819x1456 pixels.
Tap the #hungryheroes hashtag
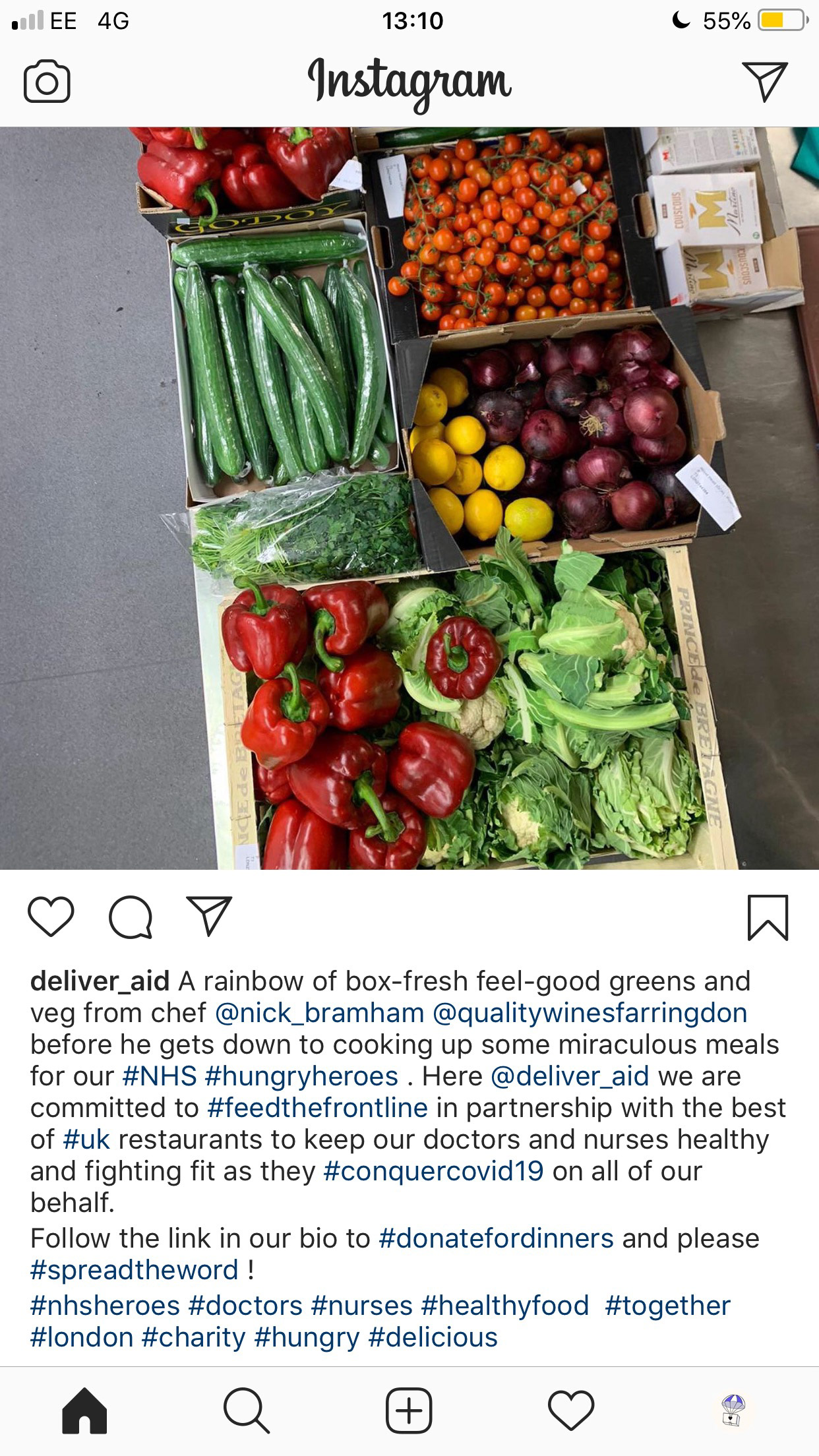302,1076
